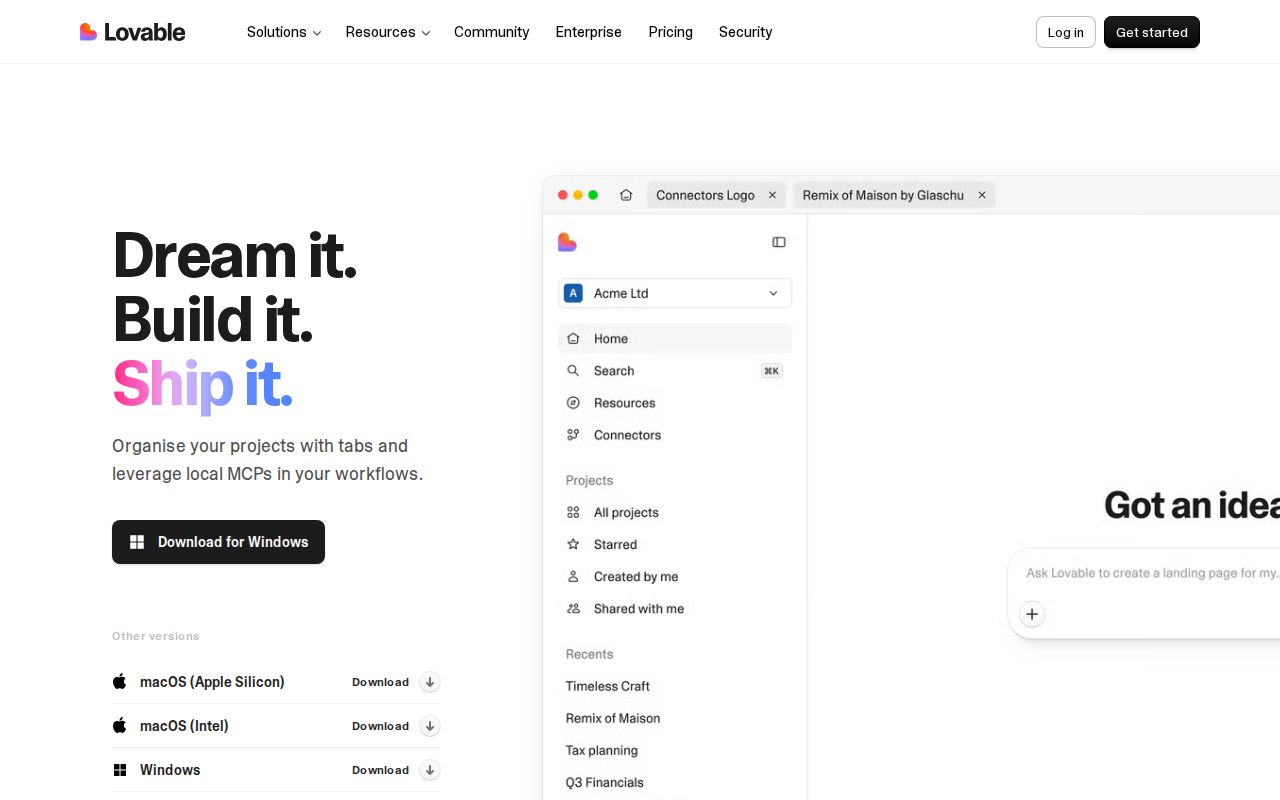1280x800 pixels.
Task: Visit the Security page
Action: click(745, 32)
